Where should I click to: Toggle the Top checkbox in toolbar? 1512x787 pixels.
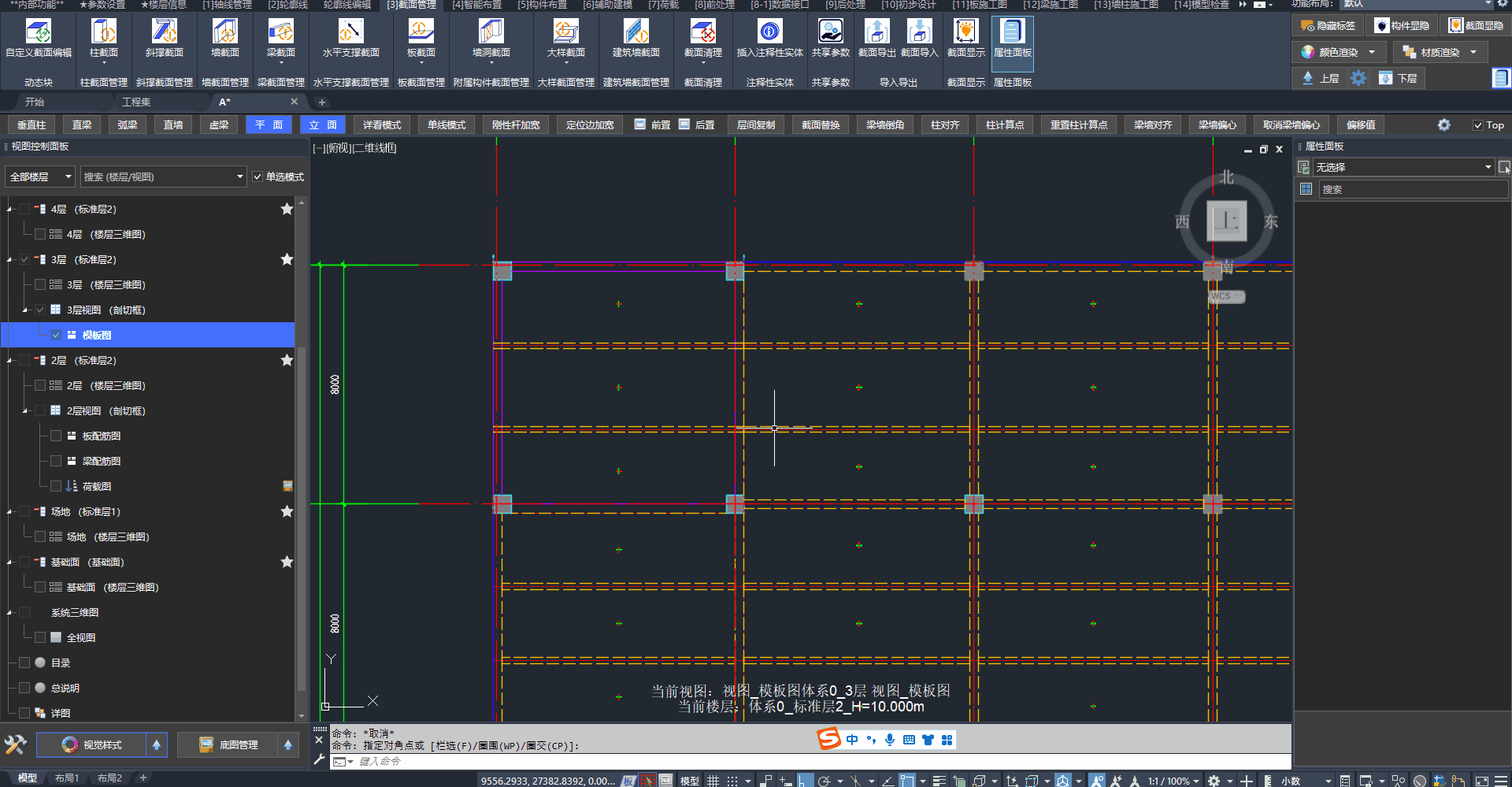(x=1478, y=125)
